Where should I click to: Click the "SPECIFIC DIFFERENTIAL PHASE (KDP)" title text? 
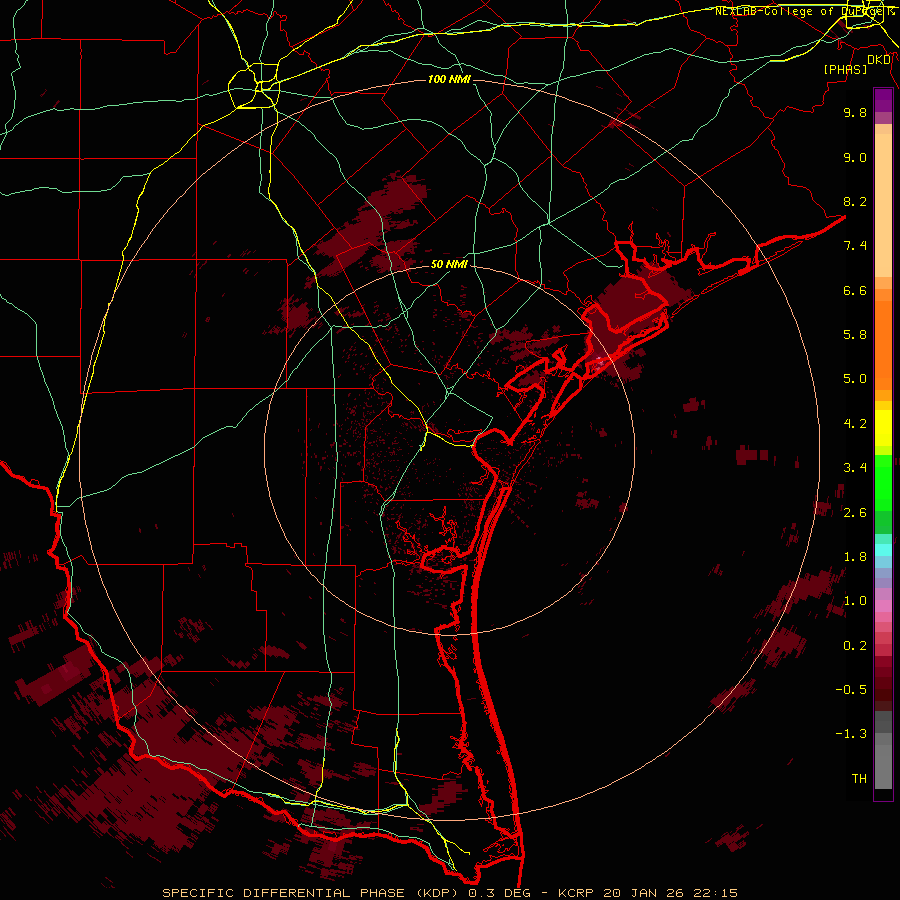coord(313,893)
